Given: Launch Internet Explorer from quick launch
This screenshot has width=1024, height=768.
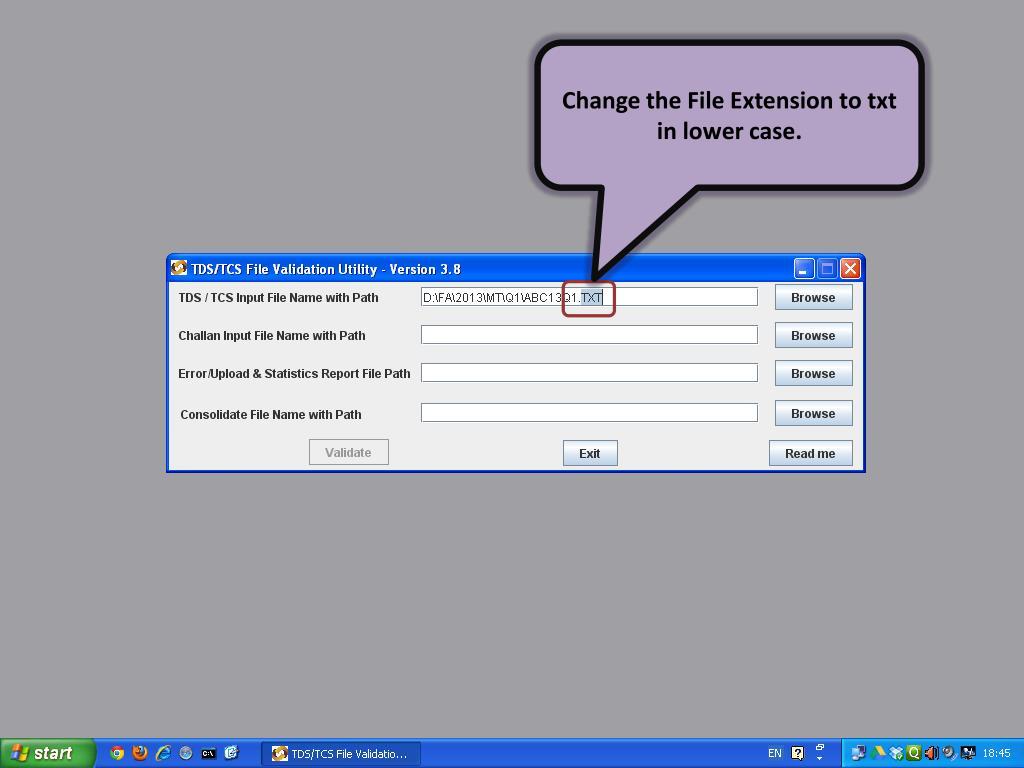Looking at the screenshot, I should (163, 753).
